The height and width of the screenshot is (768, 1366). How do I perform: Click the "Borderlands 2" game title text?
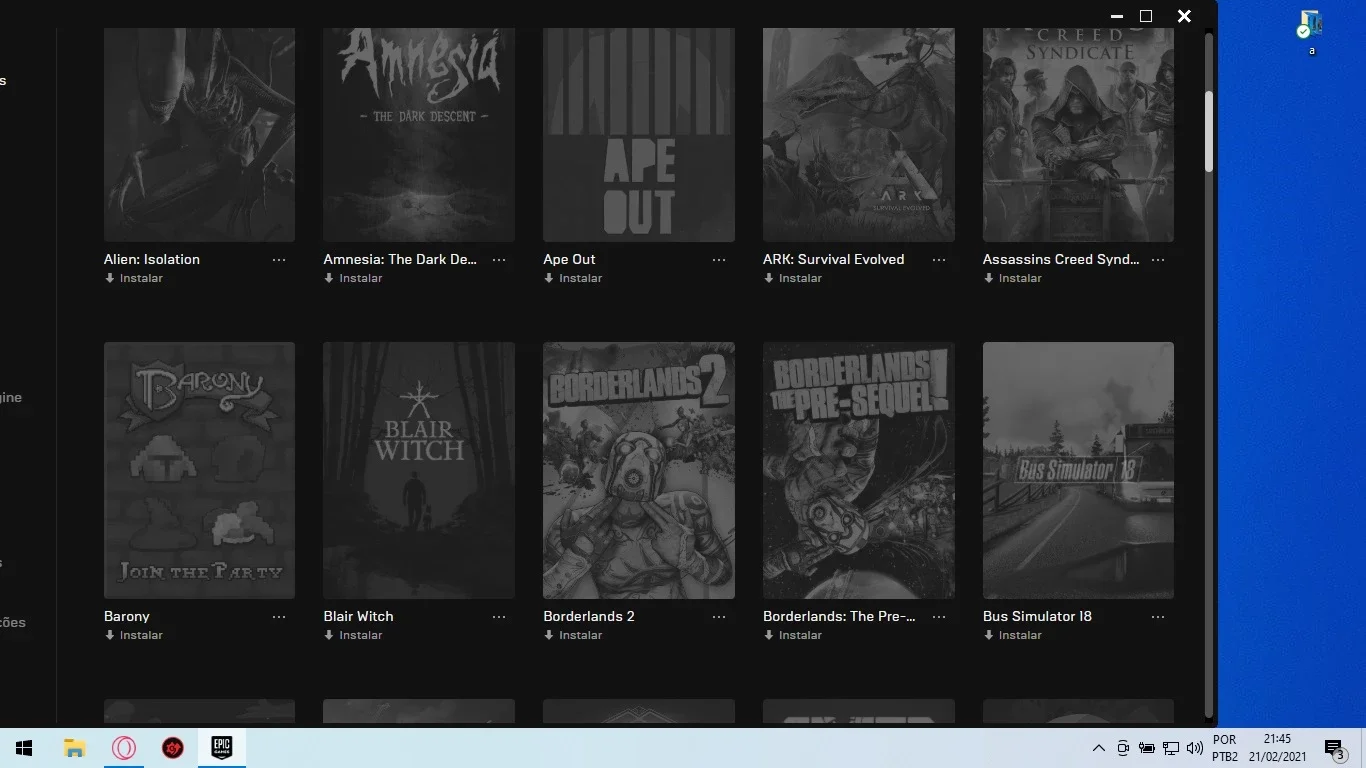click(x=589, y=616)
